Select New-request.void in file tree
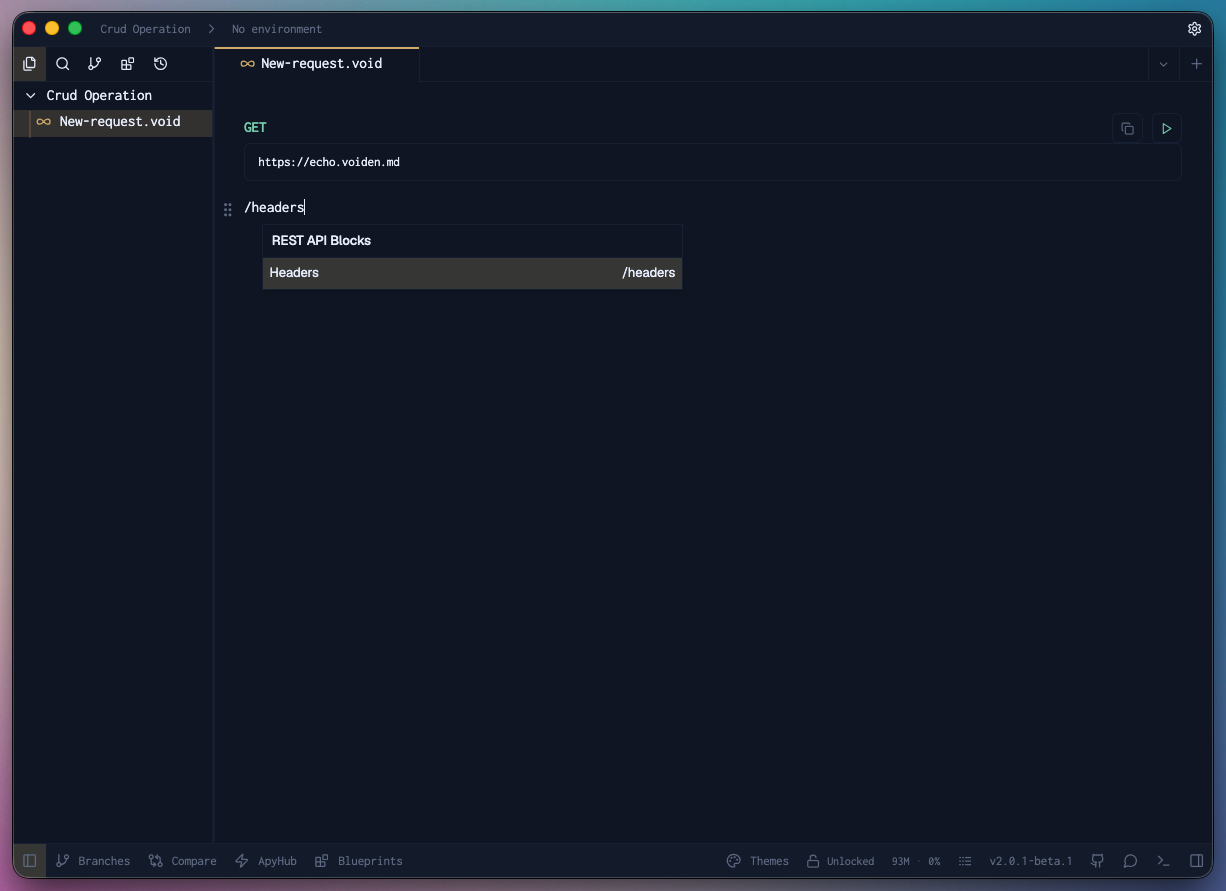This screenshot has width=1226, height=891. click(x=113, y=122)
